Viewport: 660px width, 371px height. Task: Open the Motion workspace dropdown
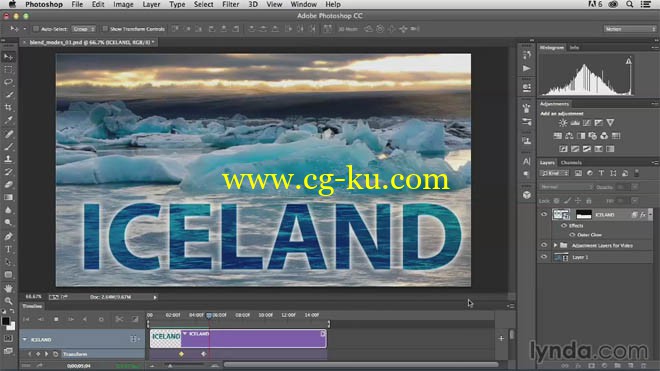tap(630, 29)
